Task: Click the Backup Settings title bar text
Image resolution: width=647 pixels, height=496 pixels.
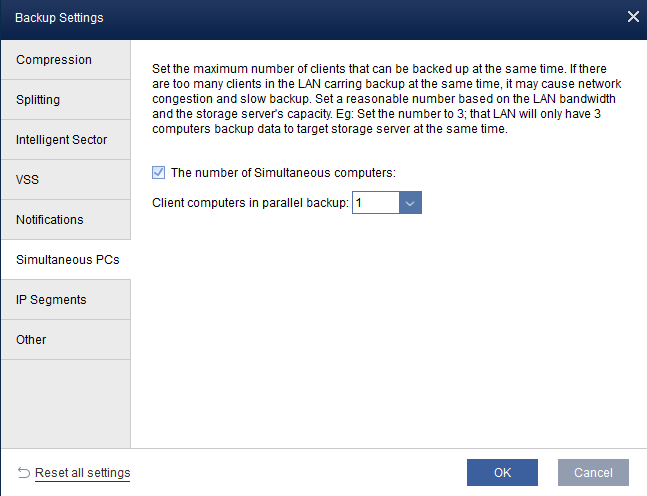Action: click(x=59, y=18)
